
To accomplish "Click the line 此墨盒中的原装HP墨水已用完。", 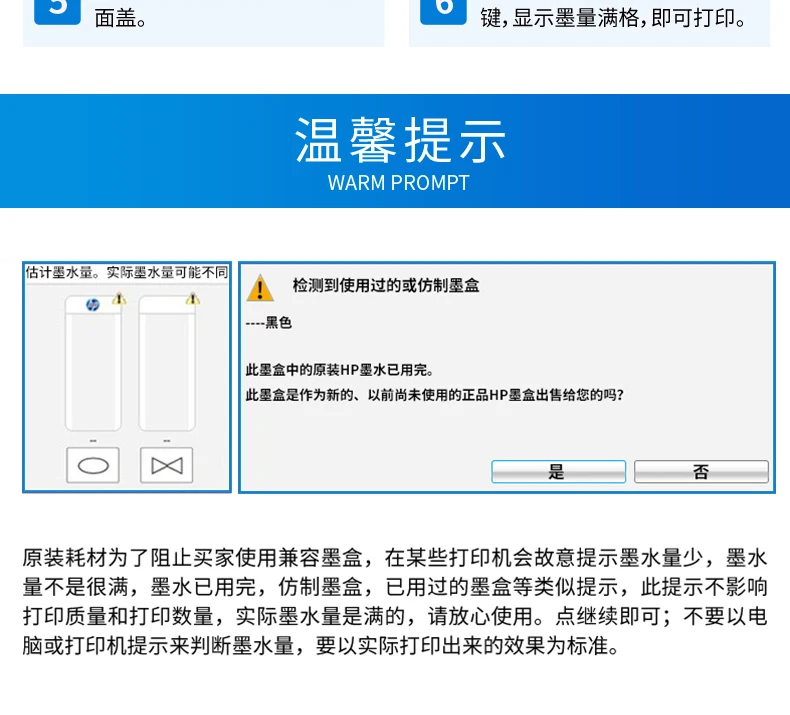I will point(340,370).
